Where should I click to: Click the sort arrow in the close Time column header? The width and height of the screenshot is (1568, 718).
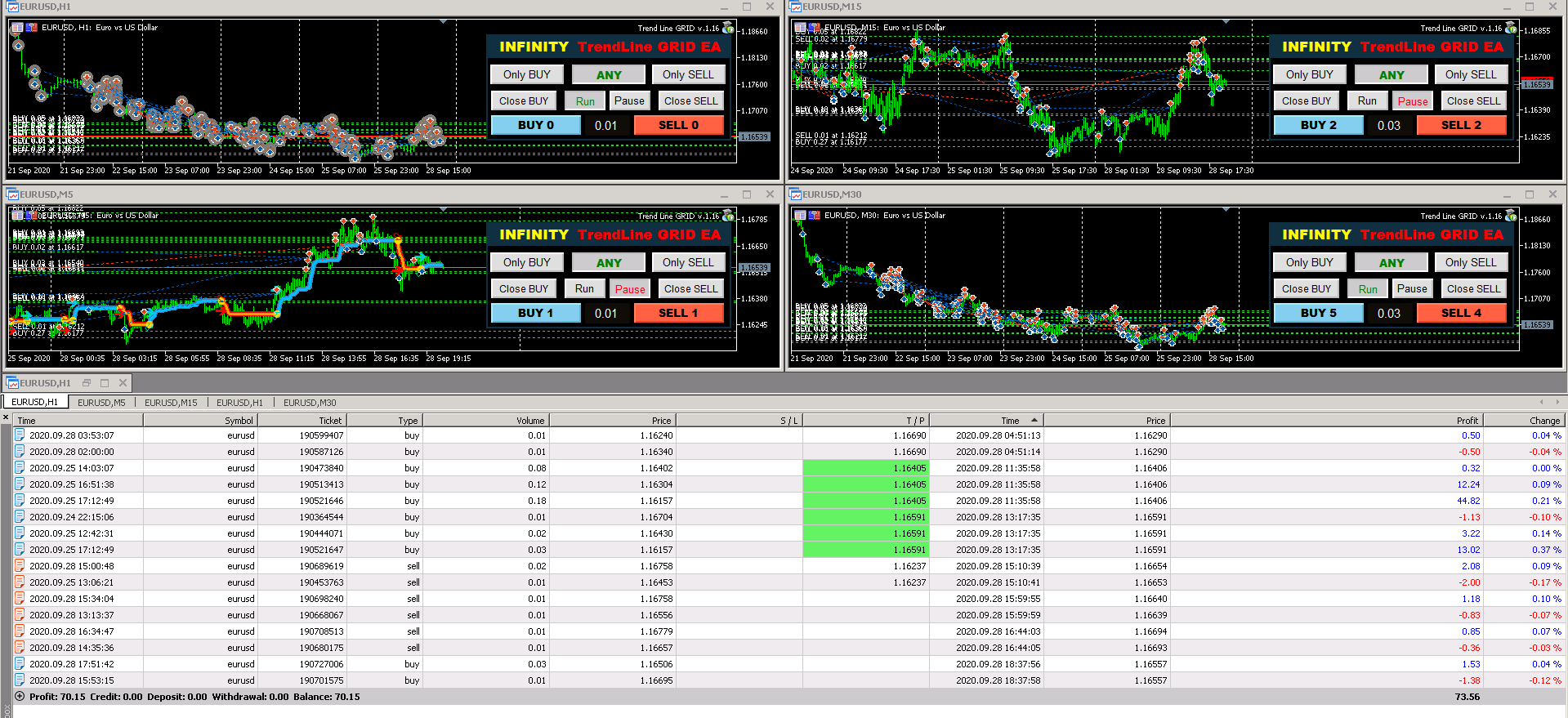1034,421
